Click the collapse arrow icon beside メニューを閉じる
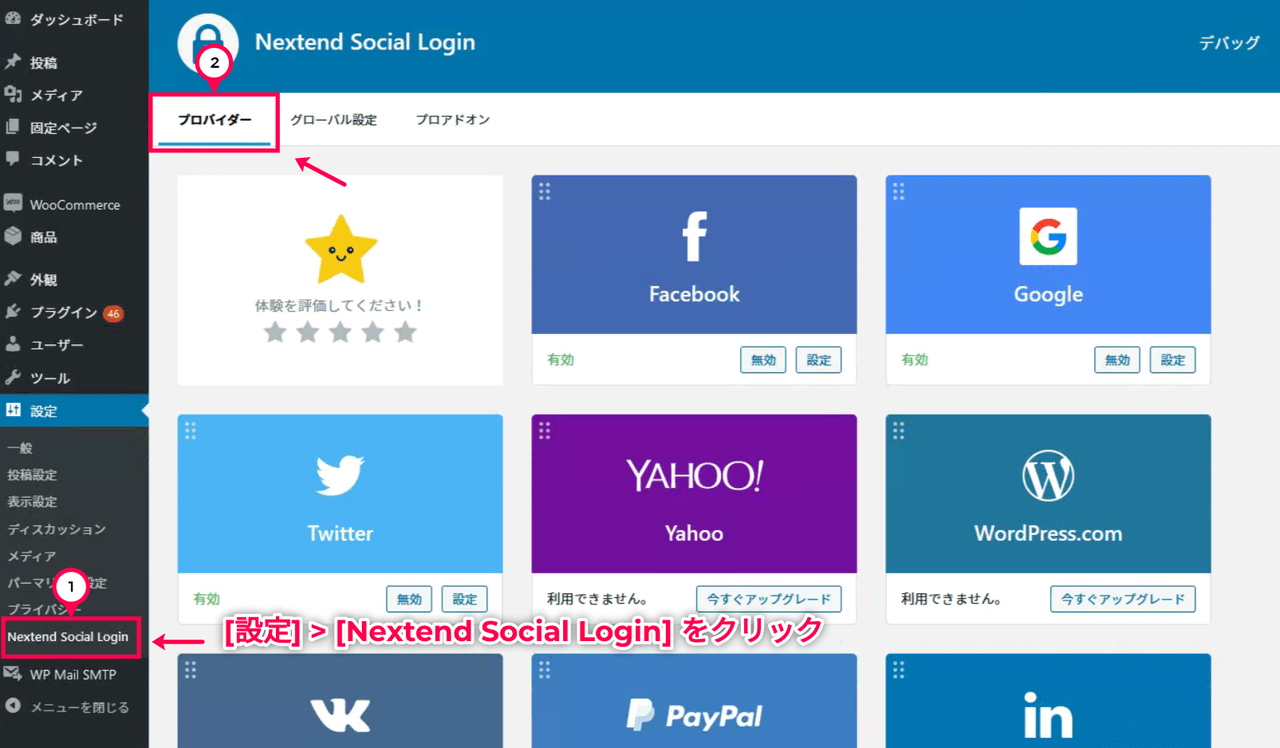The height and width of the screenshot is (748, 1280). 13,706
